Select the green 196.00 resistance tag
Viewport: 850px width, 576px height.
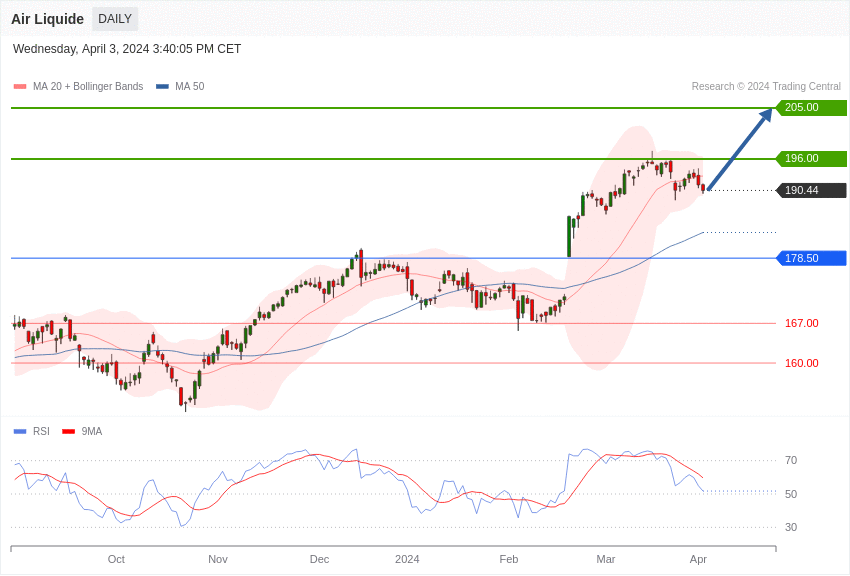[811, 159]
